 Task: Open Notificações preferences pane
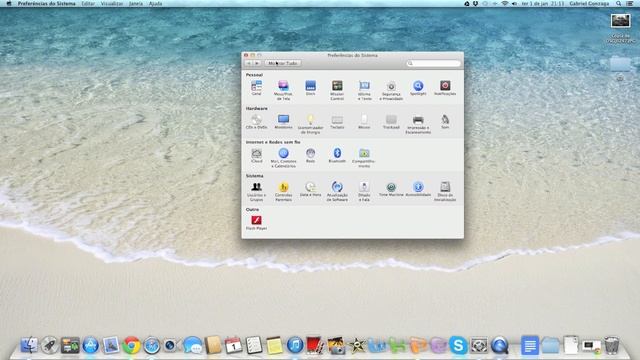[x=445, y=88]
